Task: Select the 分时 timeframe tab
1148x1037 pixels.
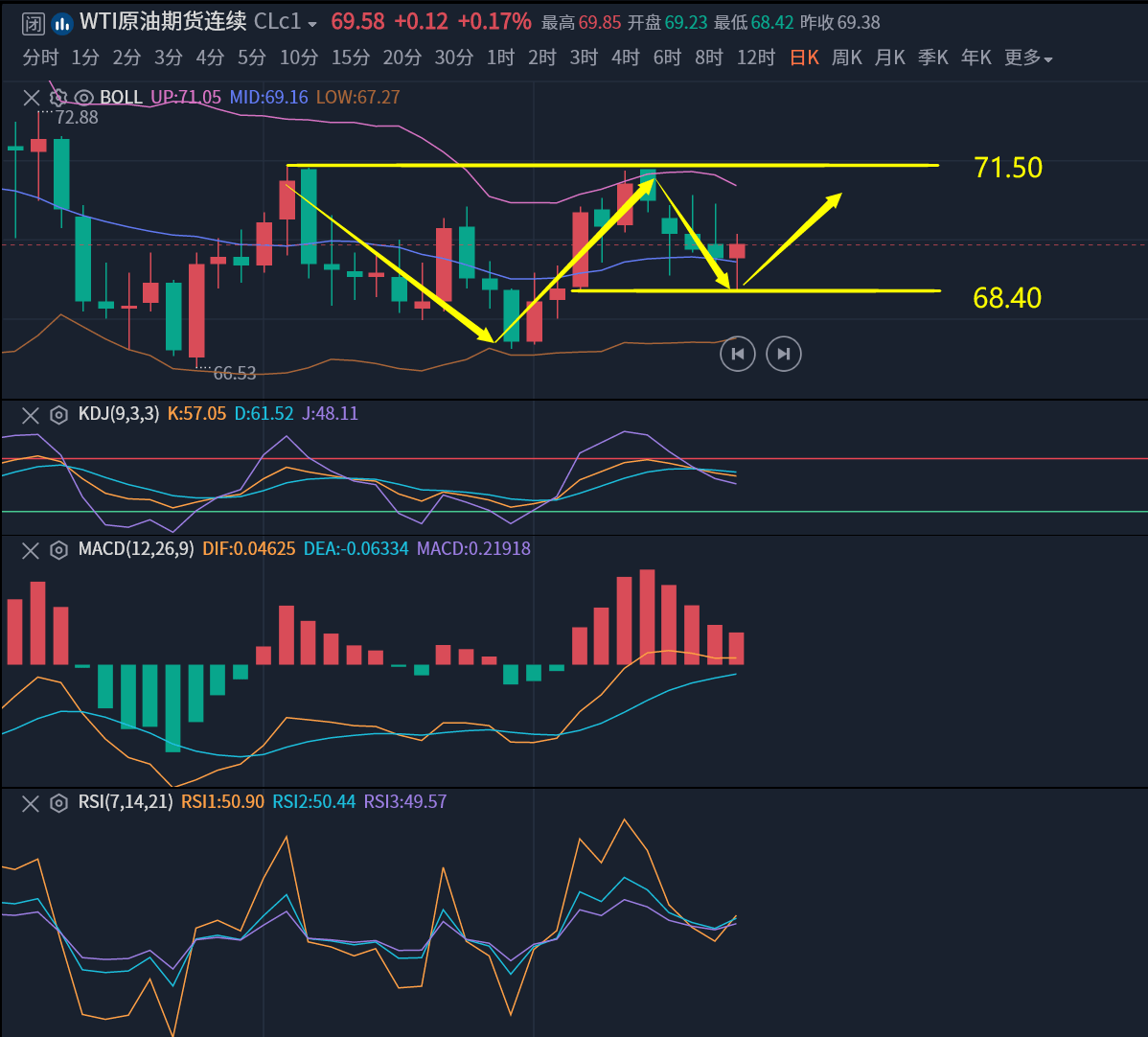Action: 40,58
